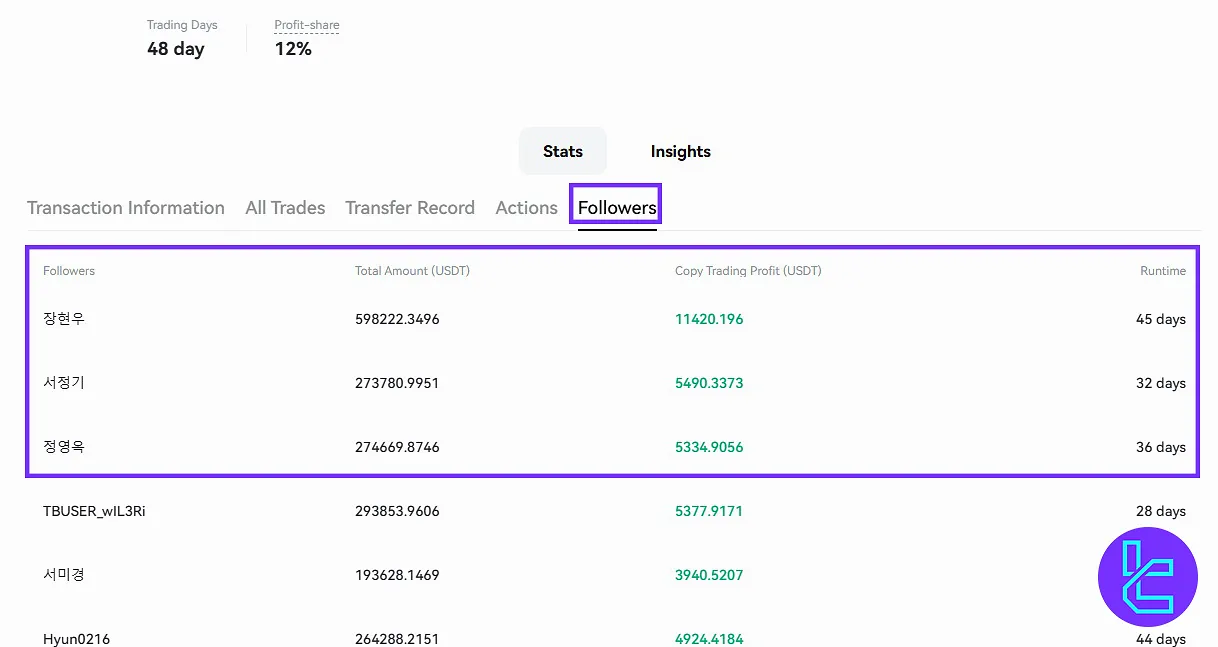Click the 28 days runtime cell
This screenshot has height=647, width=1218.
pos(1161,511)
